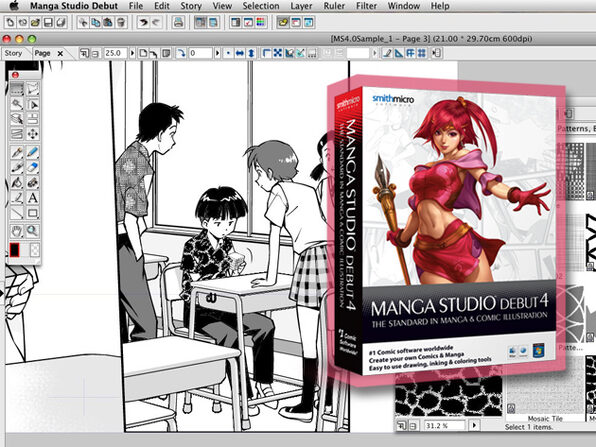596x447 pixels.
Task: Click the Cut toolbar icon
Action: (x=83, y=22)
